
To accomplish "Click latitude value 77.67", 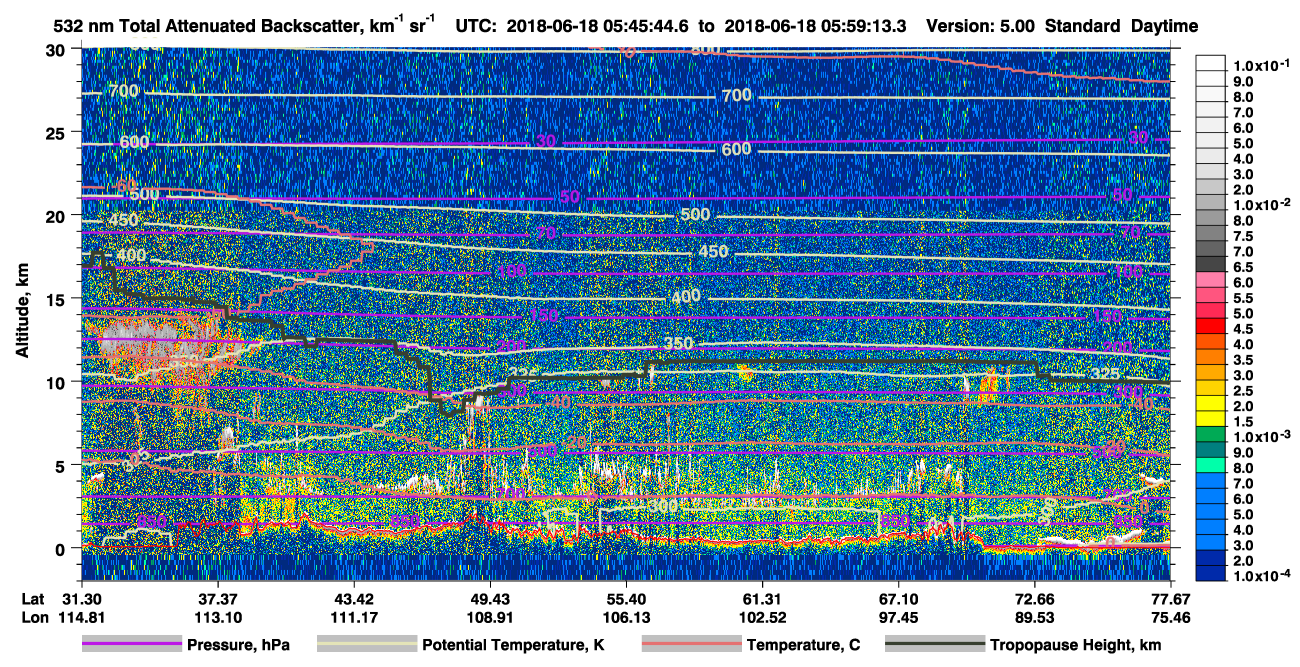I will click(1170, 598).
